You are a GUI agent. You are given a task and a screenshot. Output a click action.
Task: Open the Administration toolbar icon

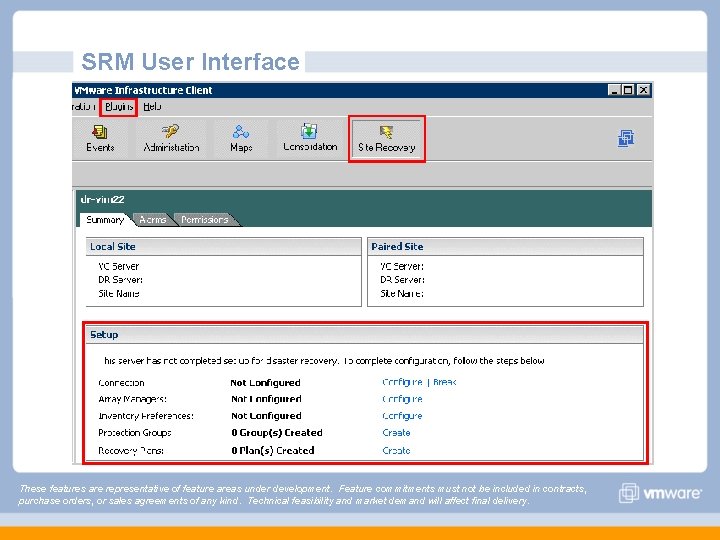(171, 138)
